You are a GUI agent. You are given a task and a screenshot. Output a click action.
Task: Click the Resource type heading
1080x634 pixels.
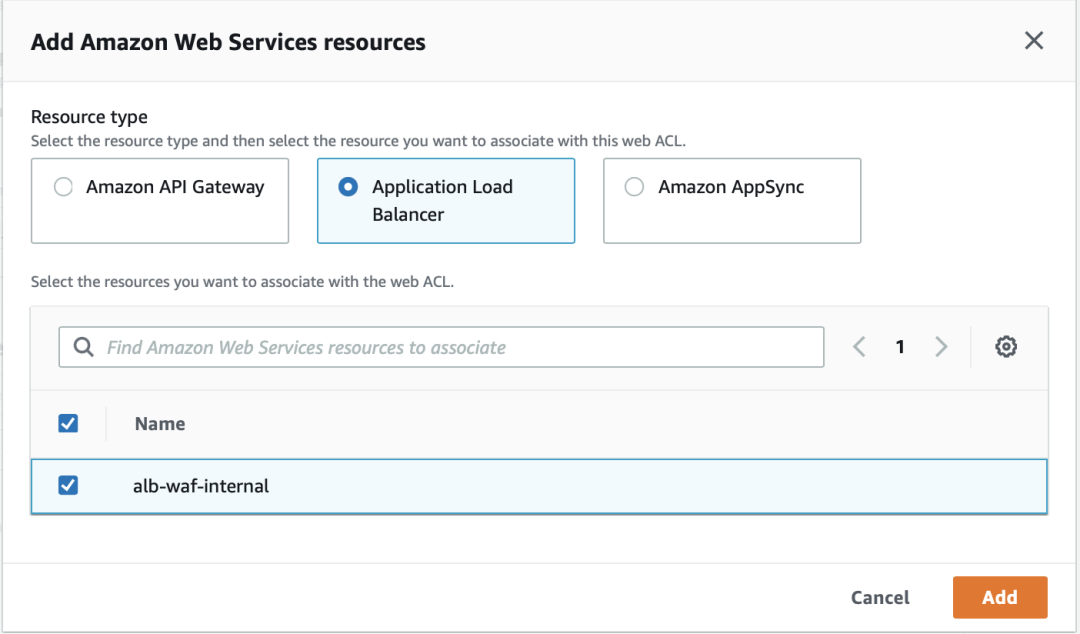tap(90, 116)
